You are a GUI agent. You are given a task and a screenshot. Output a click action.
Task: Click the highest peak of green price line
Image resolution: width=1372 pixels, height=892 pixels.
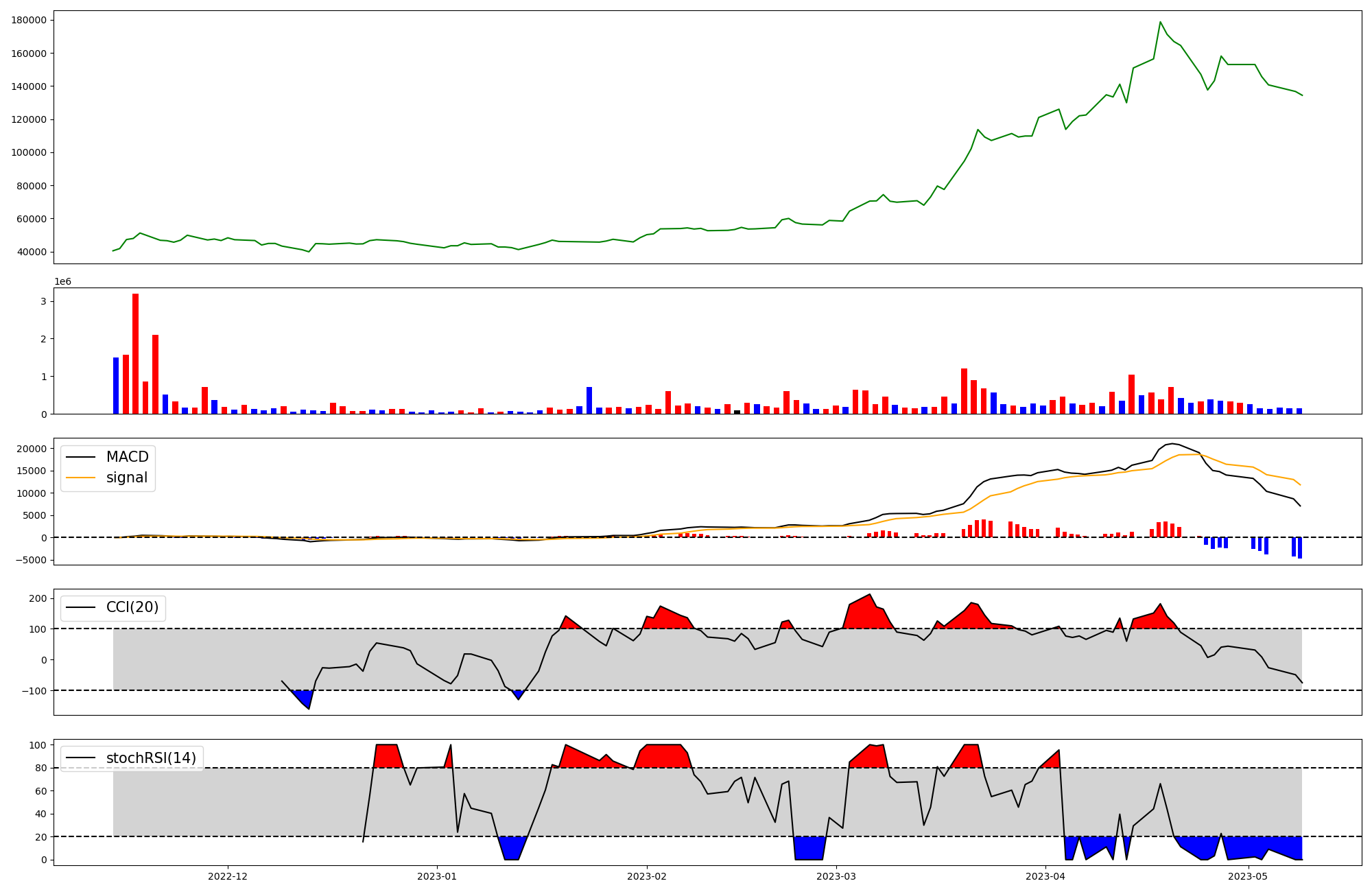point(1160,22)
